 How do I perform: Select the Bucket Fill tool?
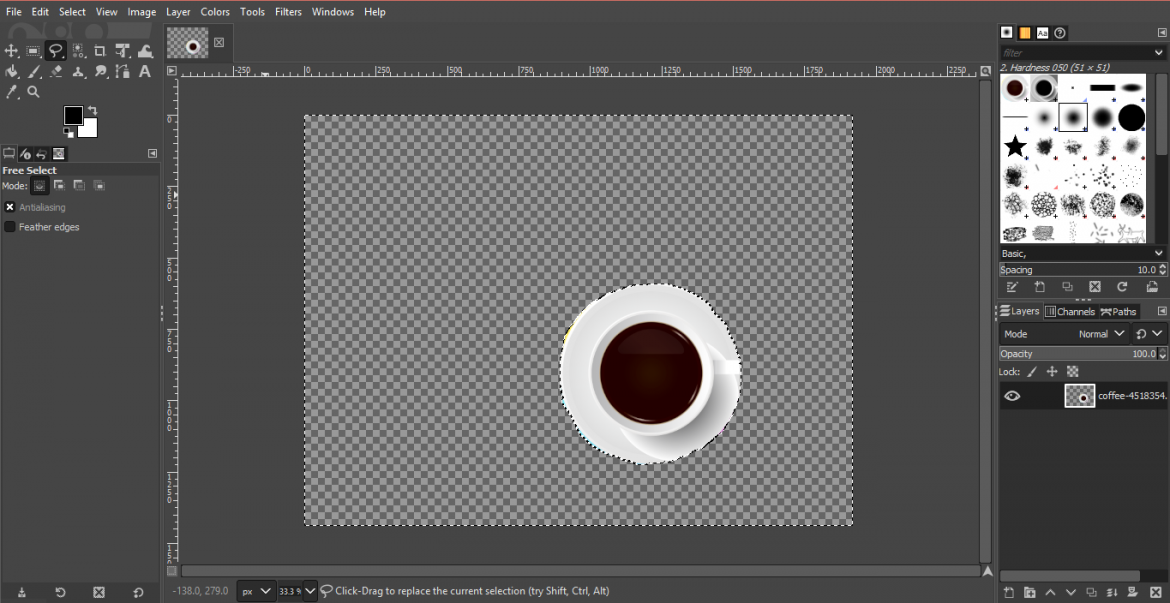tap(12, 71)
